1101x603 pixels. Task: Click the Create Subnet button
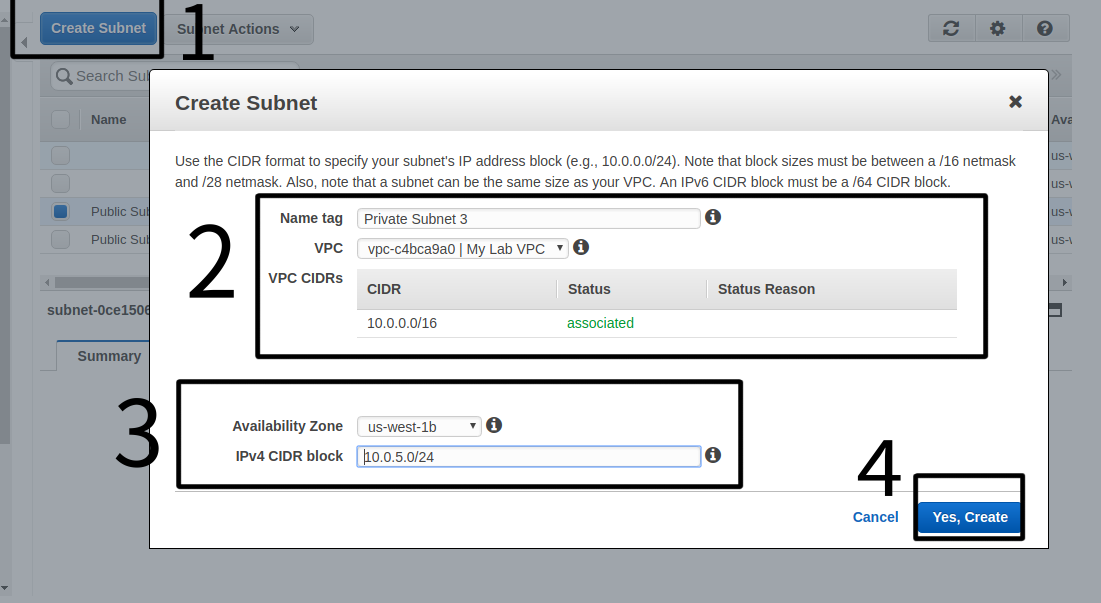99,28
